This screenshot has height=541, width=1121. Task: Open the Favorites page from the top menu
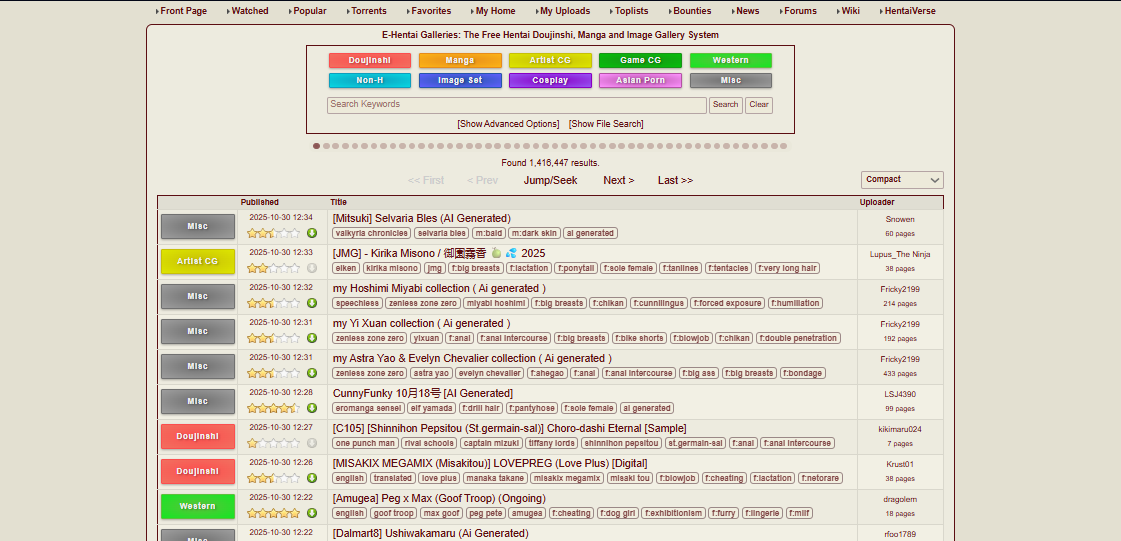(431, 11)
